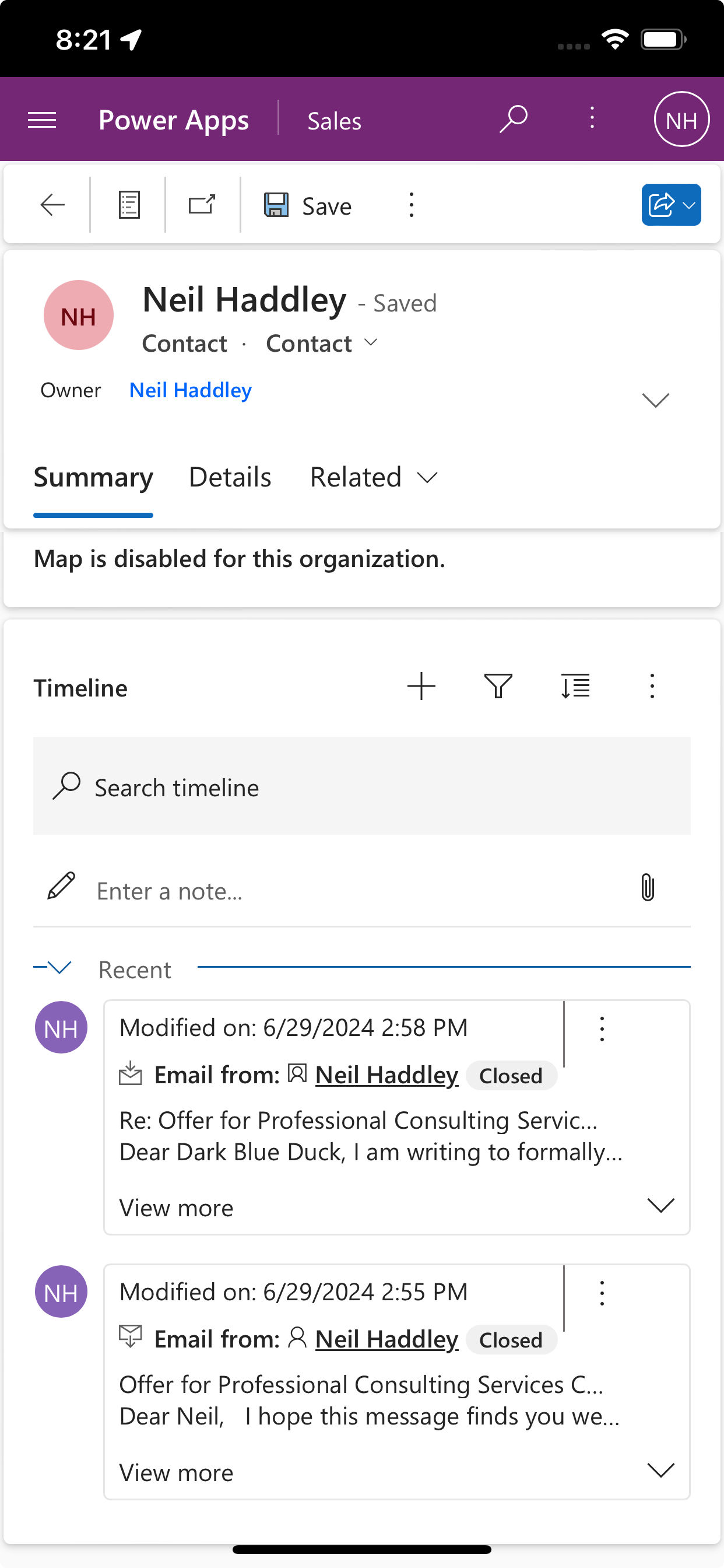Image resolution: width=724 pixels, height=1568 pixels.
Task: Tap the battery indicator in status bar
Action: pyautogui.click(x=664, y=40)
